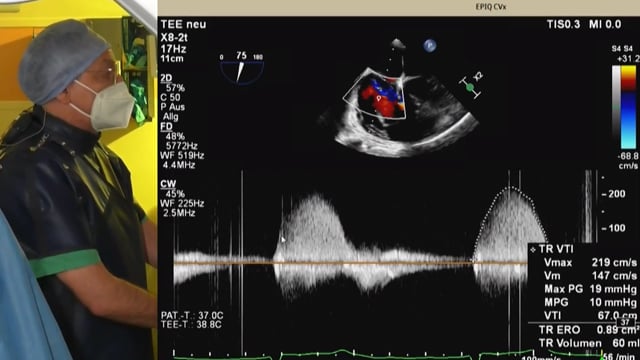Viewport: 640px width, 360px height.
Task: Click the MI 0.0 mechanical index readout
Action: 605,24
